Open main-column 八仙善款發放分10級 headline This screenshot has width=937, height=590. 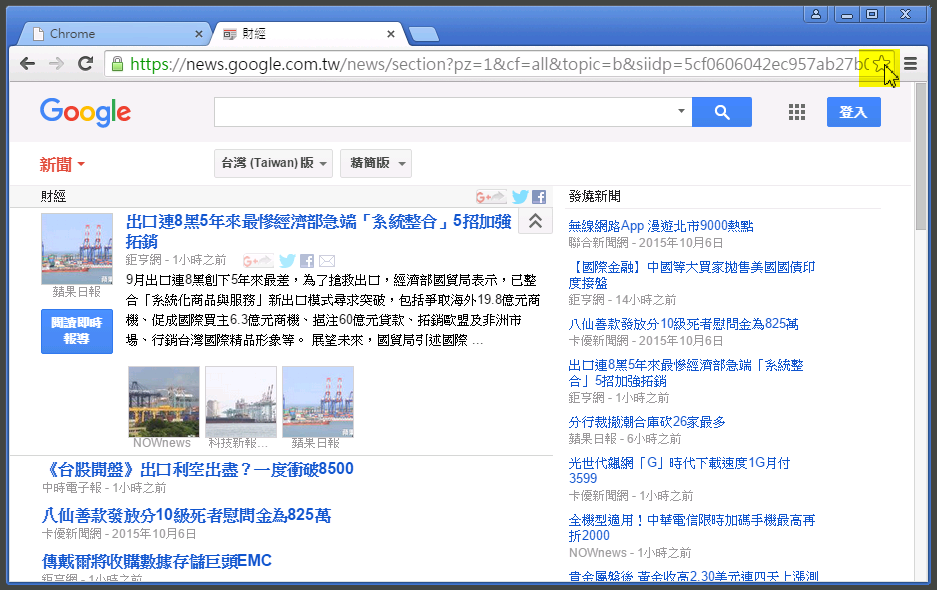(186, 515)
